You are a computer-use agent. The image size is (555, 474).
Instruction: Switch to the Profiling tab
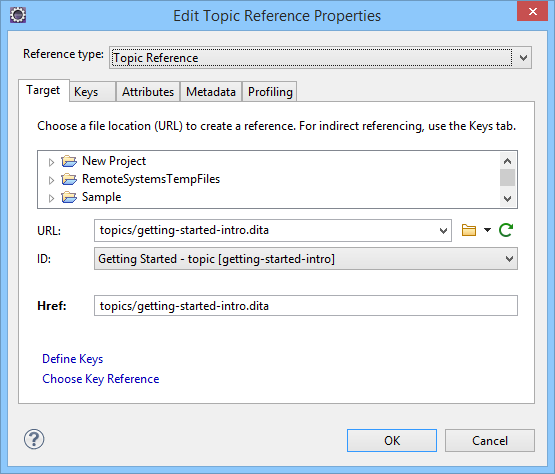(x=270, y=92)
